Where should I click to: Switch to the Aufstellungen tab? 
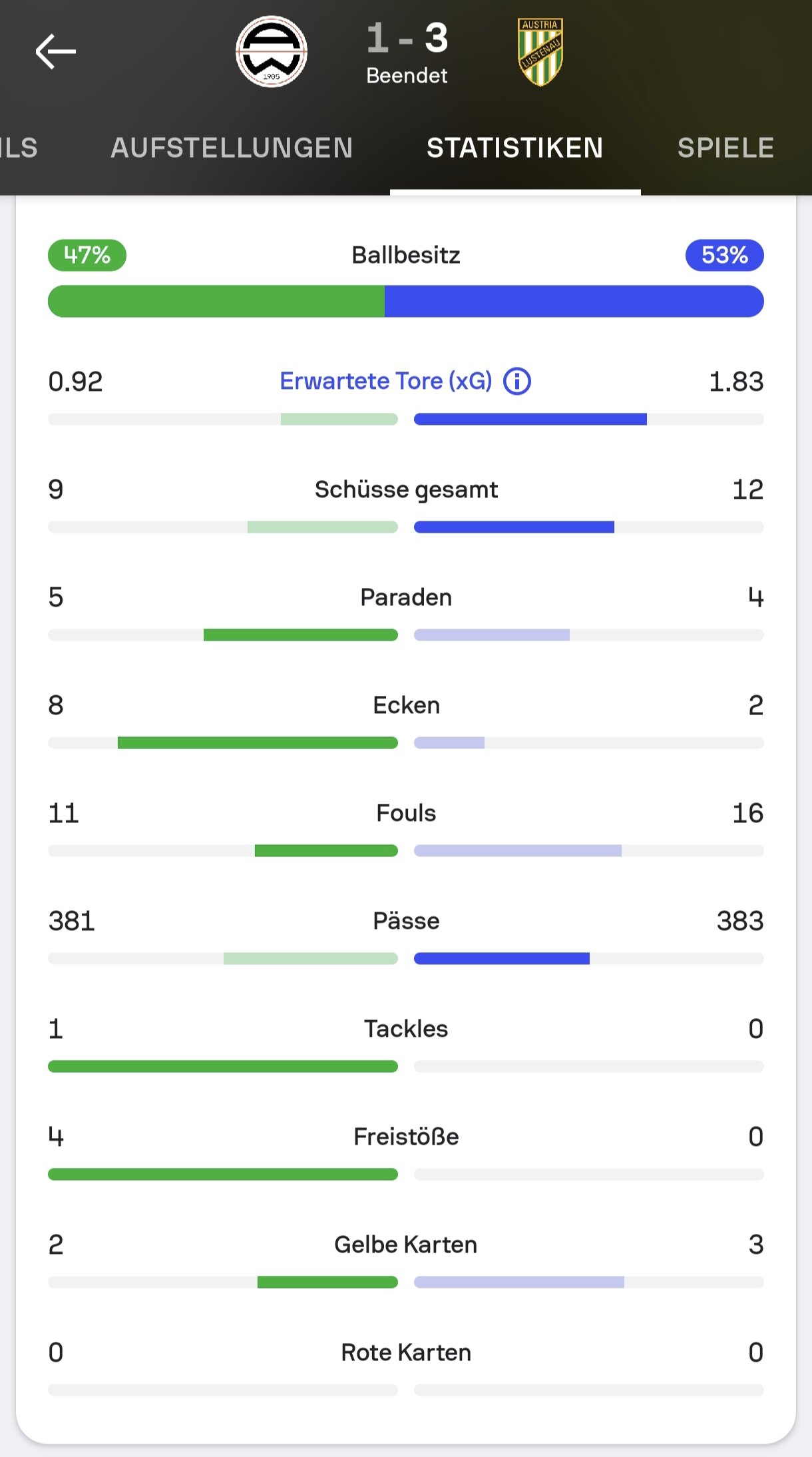(232, 148)
